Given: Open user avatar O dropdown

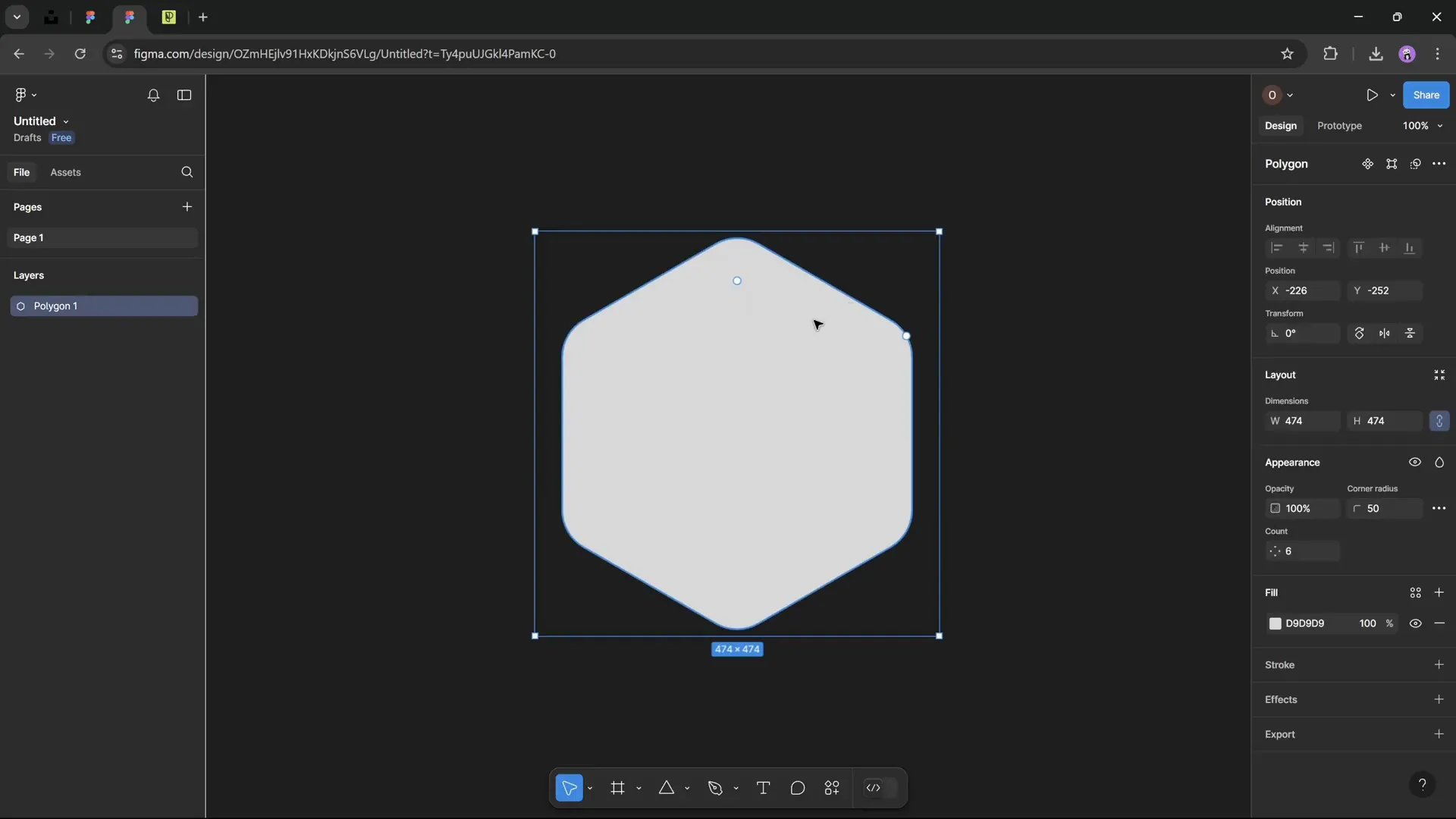Looking at the screenshot, I should click(x=1278, y=95).
